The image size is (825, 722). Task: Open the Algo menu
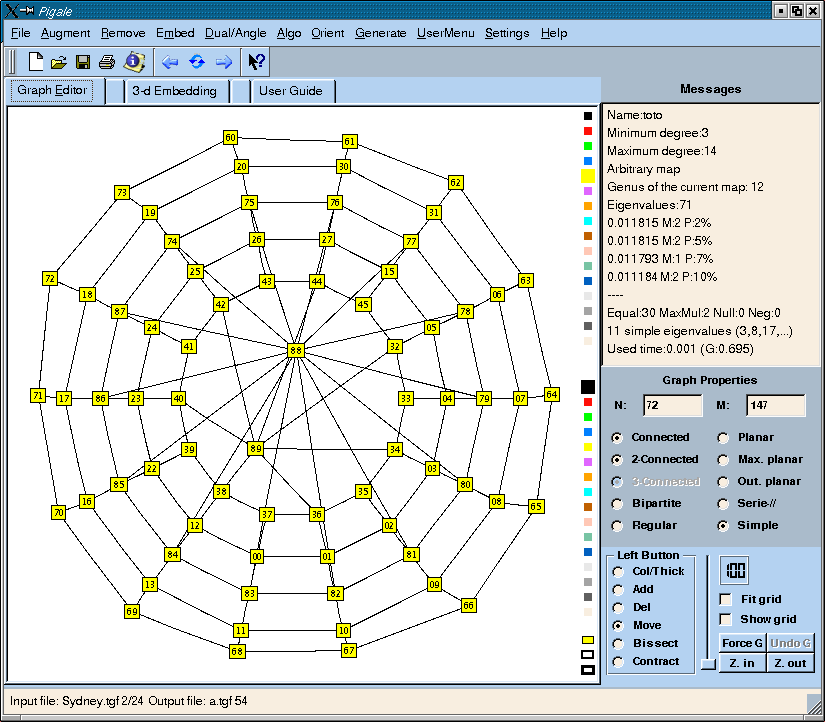(x=288, y=33)
